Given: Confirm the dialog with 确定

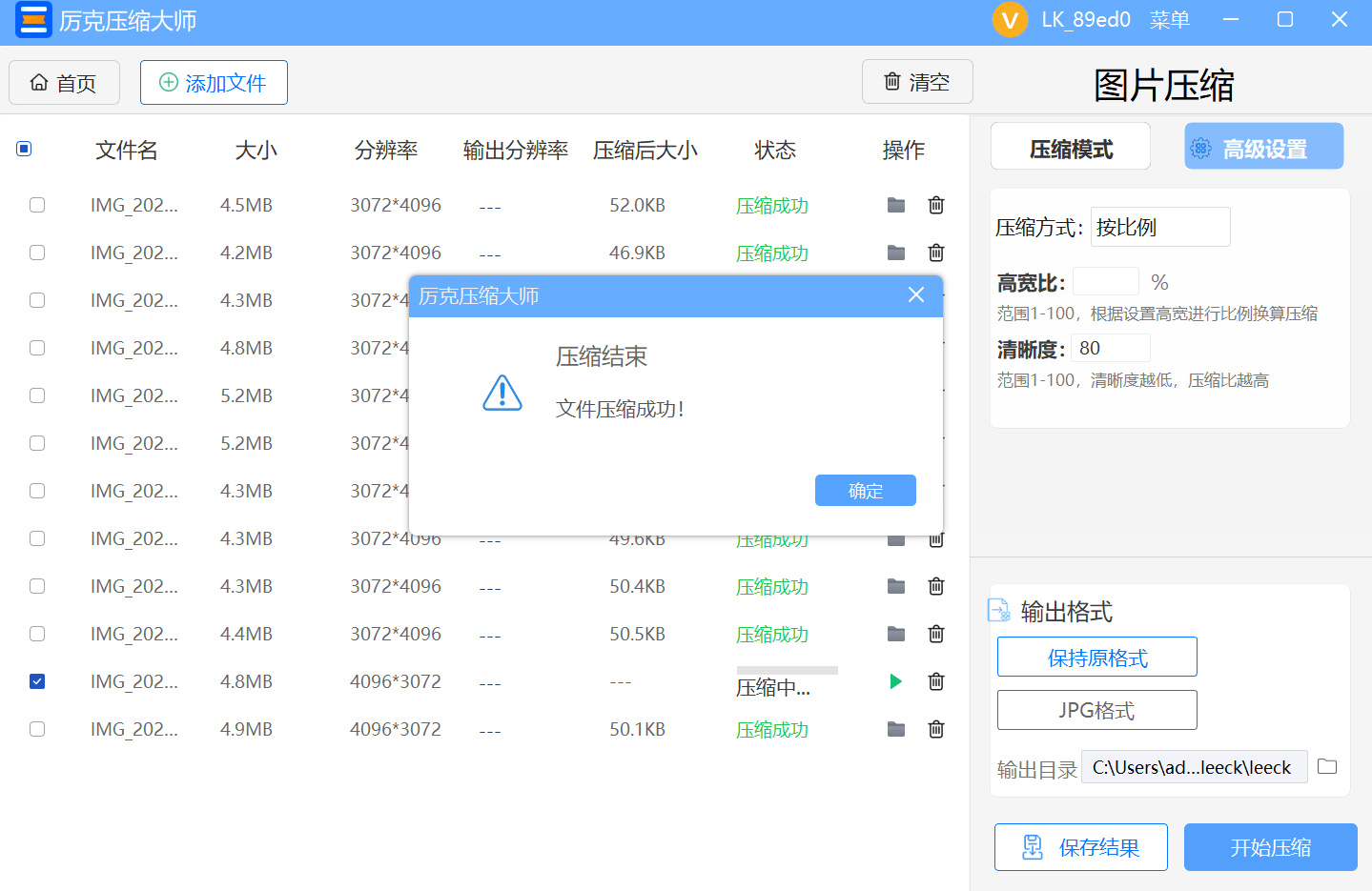Looking at the screenshot, I should (x=866, y=491).
